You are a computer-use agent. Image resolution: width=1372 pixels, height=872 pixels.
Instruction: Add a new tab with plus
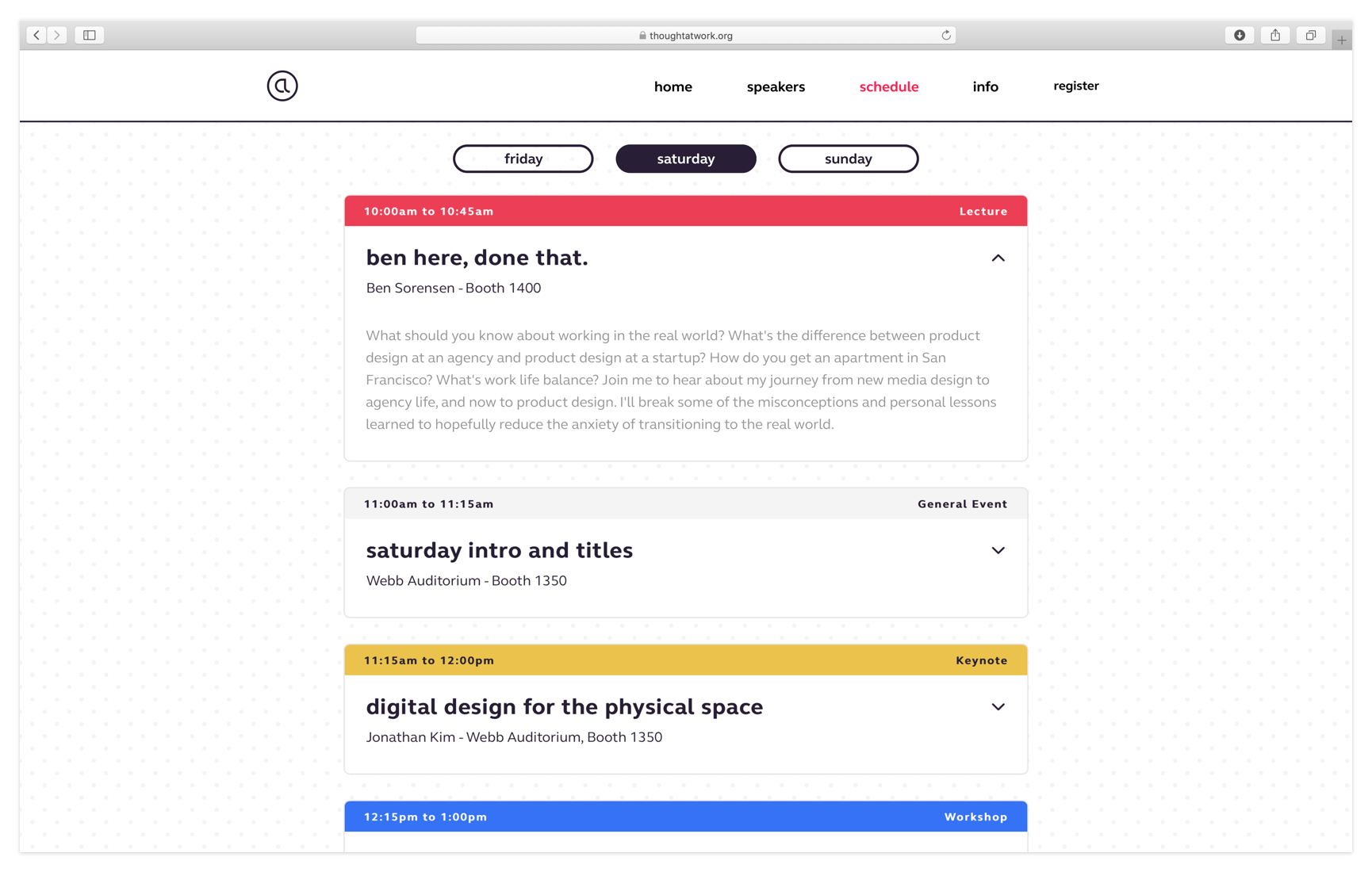point(1342,40)
